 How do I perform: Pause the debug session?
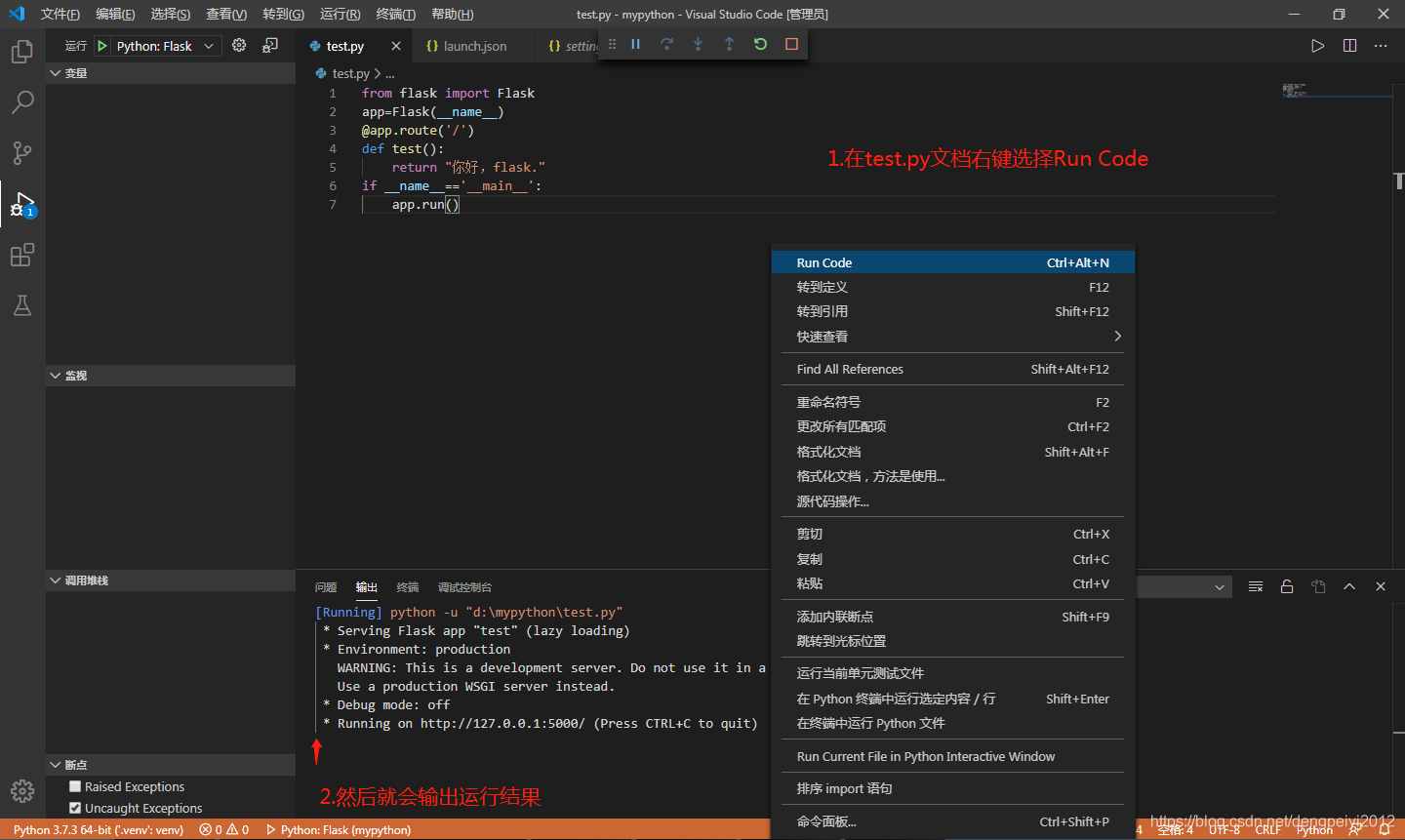[x=636, y=44]
